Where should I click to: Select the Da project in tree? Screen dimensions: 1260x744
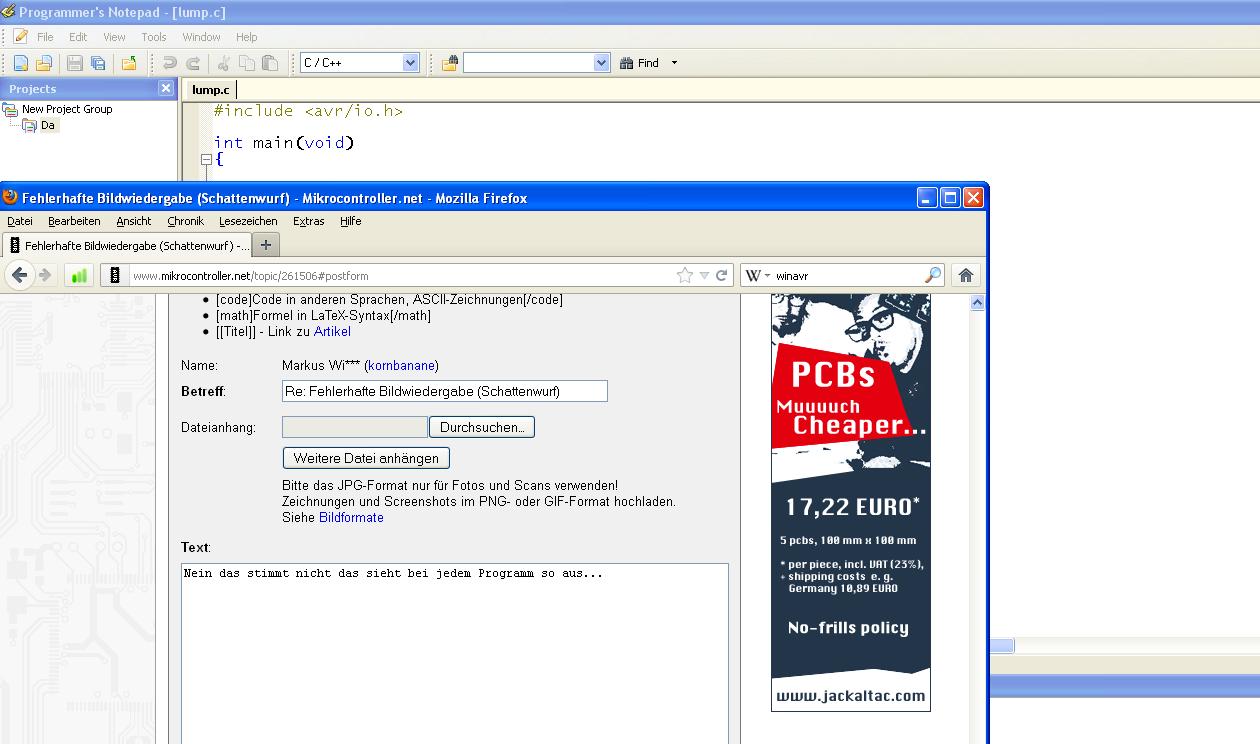coord(48,125)
